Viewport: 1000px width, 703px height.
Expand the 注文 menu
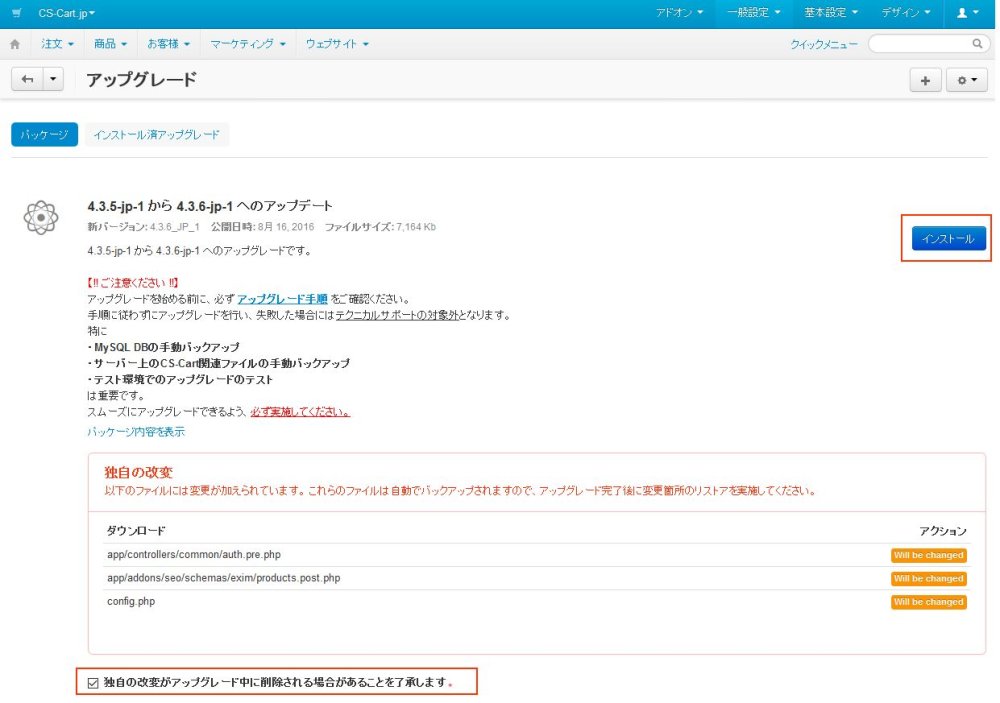coord(57,44)
